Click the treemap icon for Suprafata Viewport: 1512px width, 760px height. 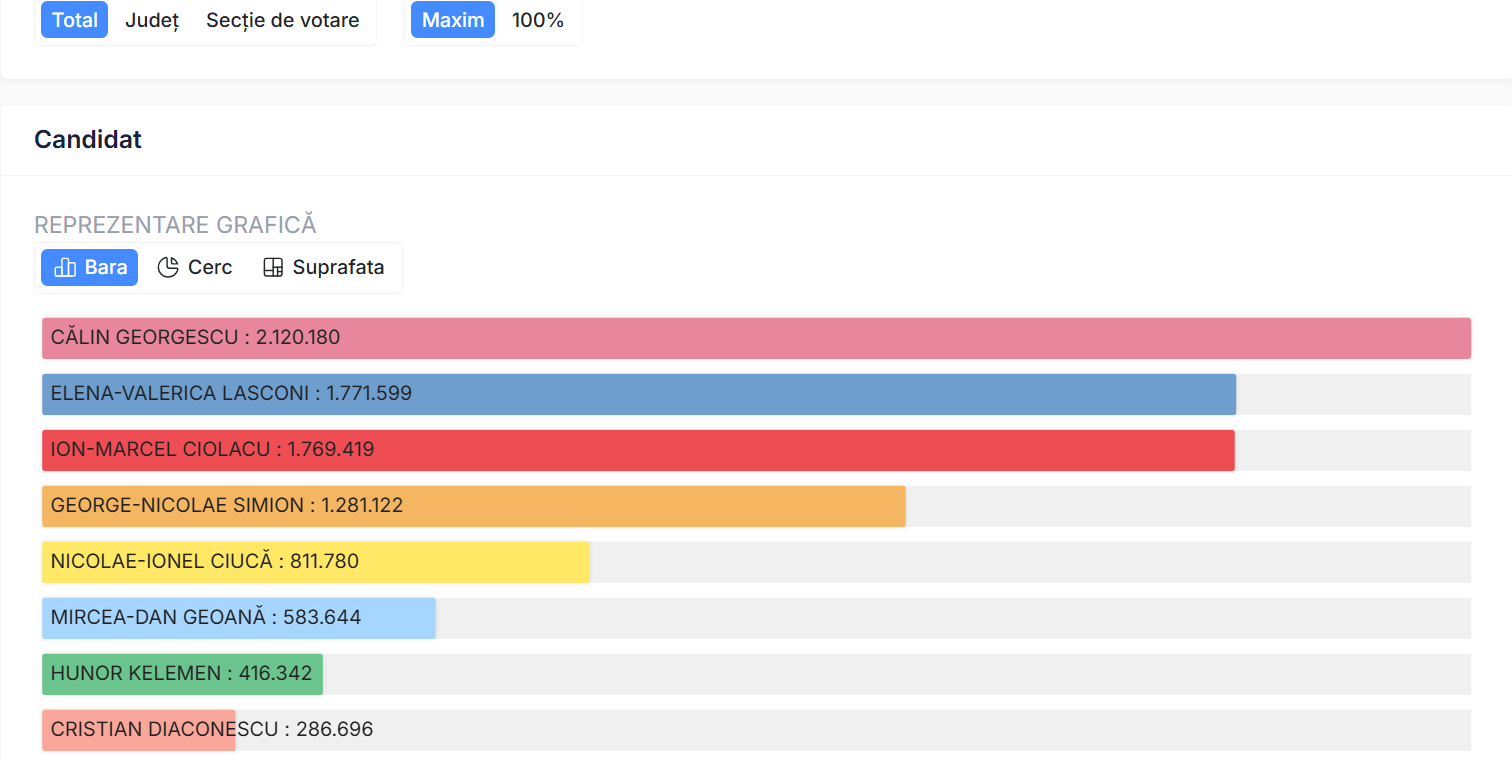(273, 268)
